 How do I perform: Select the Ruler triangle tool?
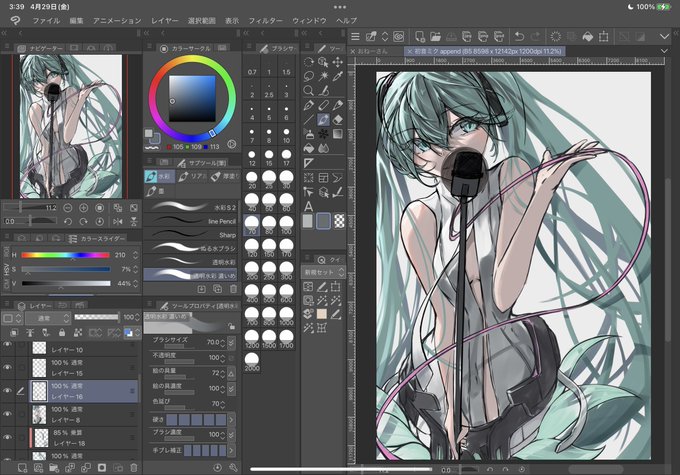click(x=309, y=163)
